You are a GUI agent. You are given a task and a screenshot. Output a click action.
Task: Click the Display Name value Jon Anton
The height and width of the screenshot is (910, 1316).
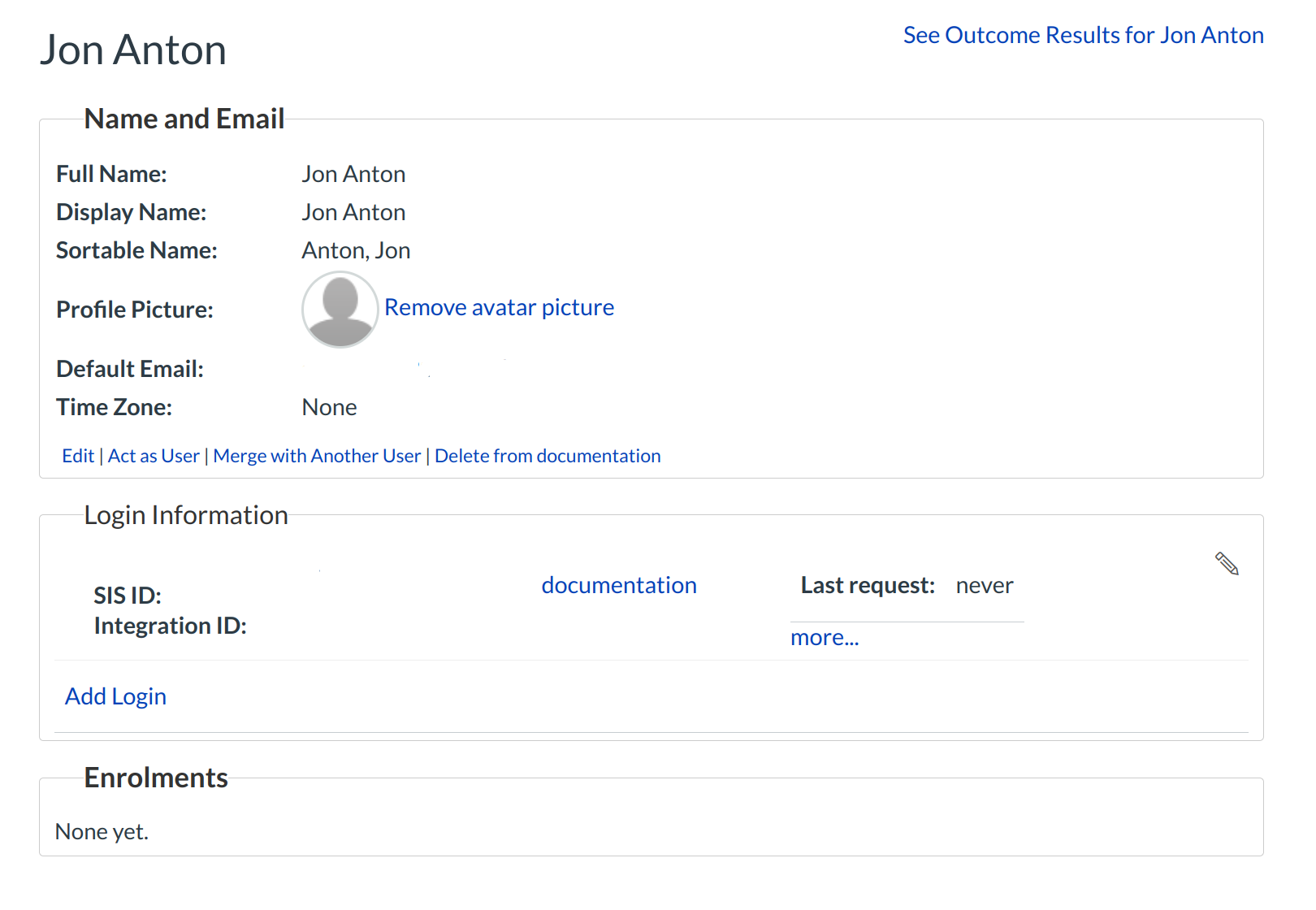tap(353, 212)
